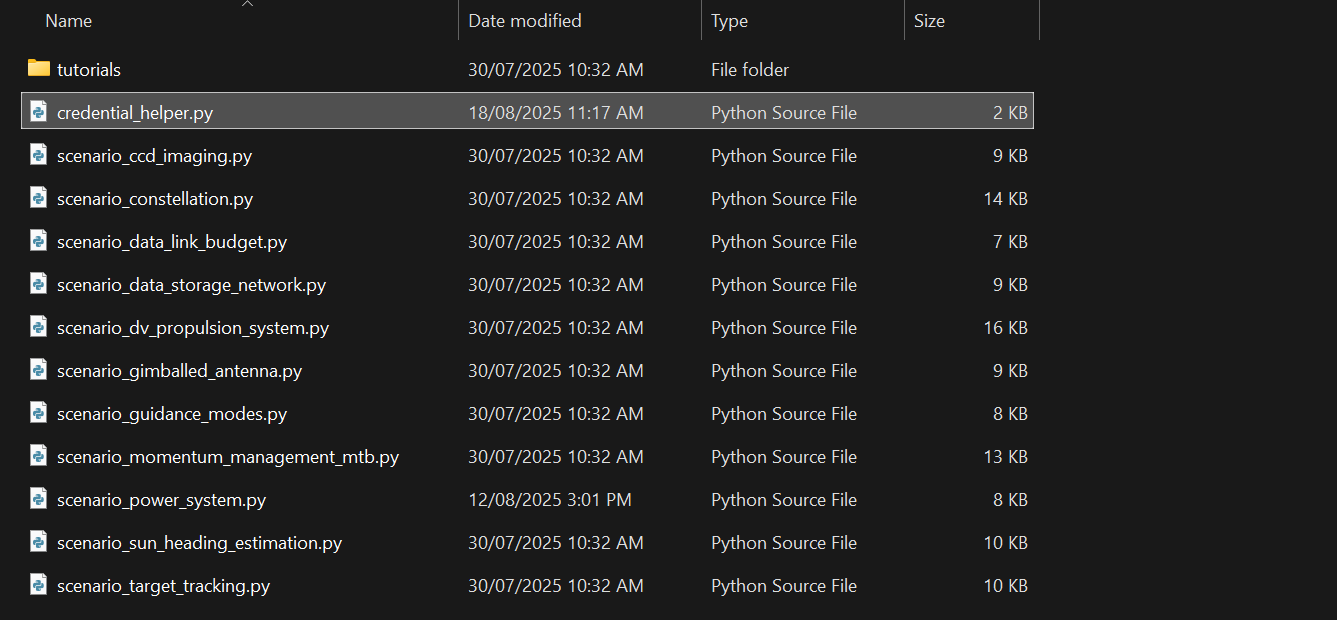Click the tutorials folder icon
Screen dimensions: 1337x620
(x=39, y=69)
